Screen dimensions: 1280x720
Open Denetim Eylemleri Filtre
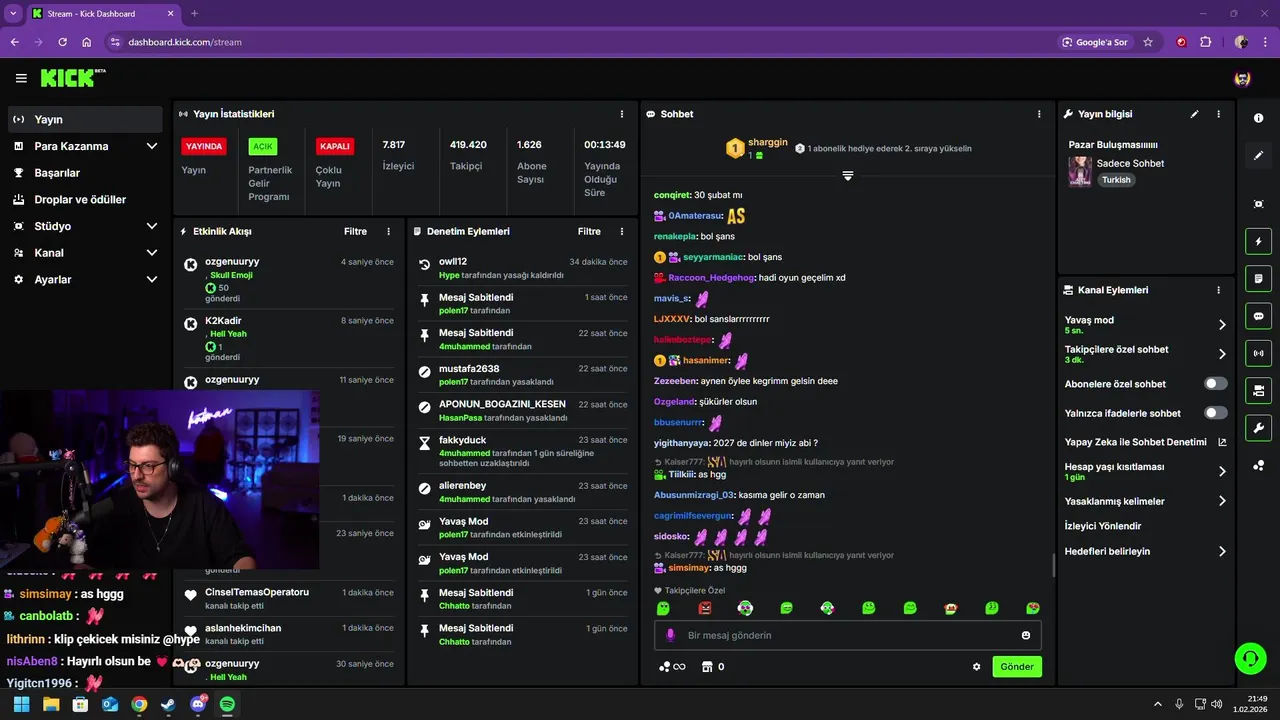pos(589,231)
